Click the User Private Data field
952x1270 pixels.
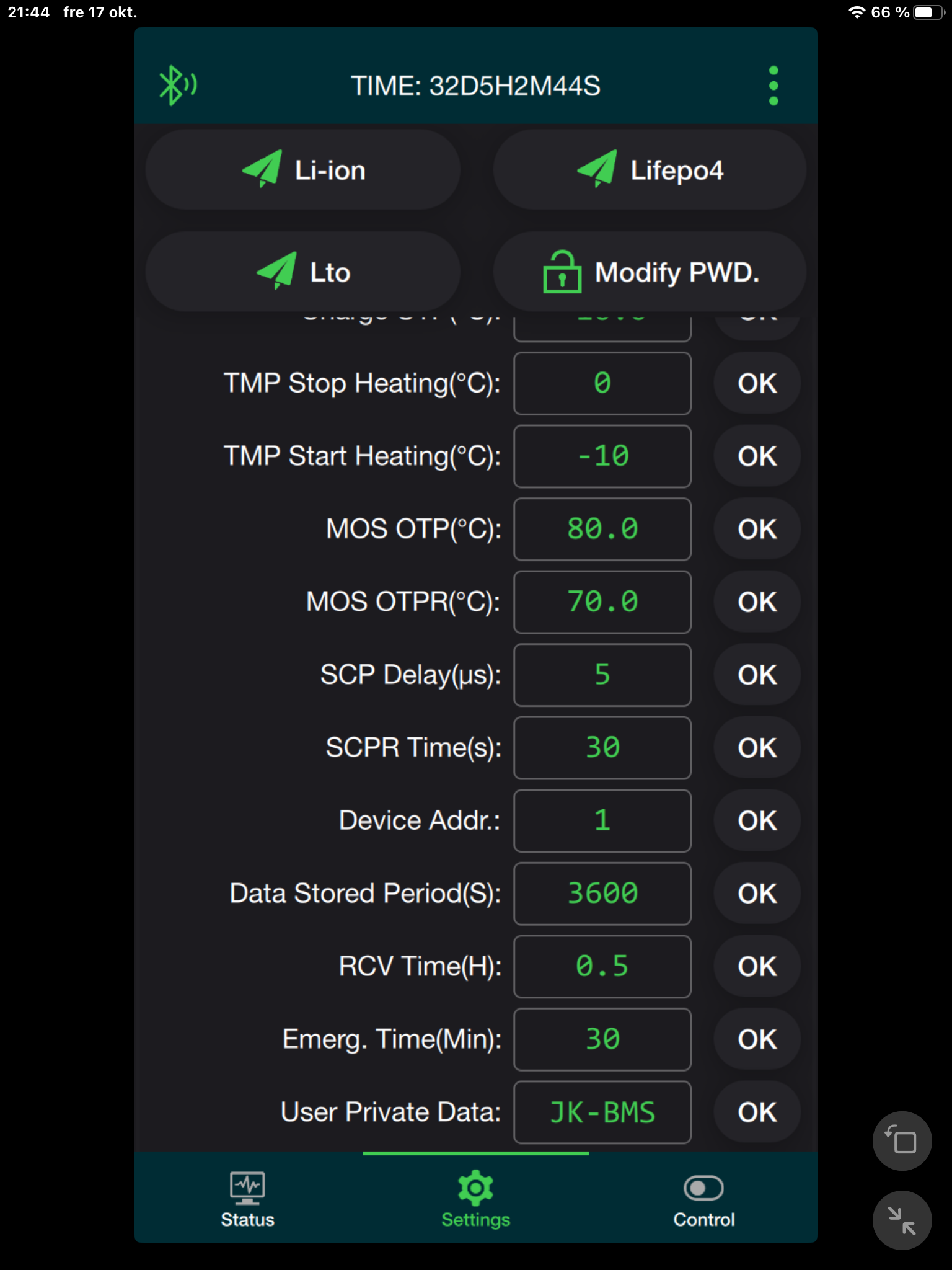point(602,1112)
